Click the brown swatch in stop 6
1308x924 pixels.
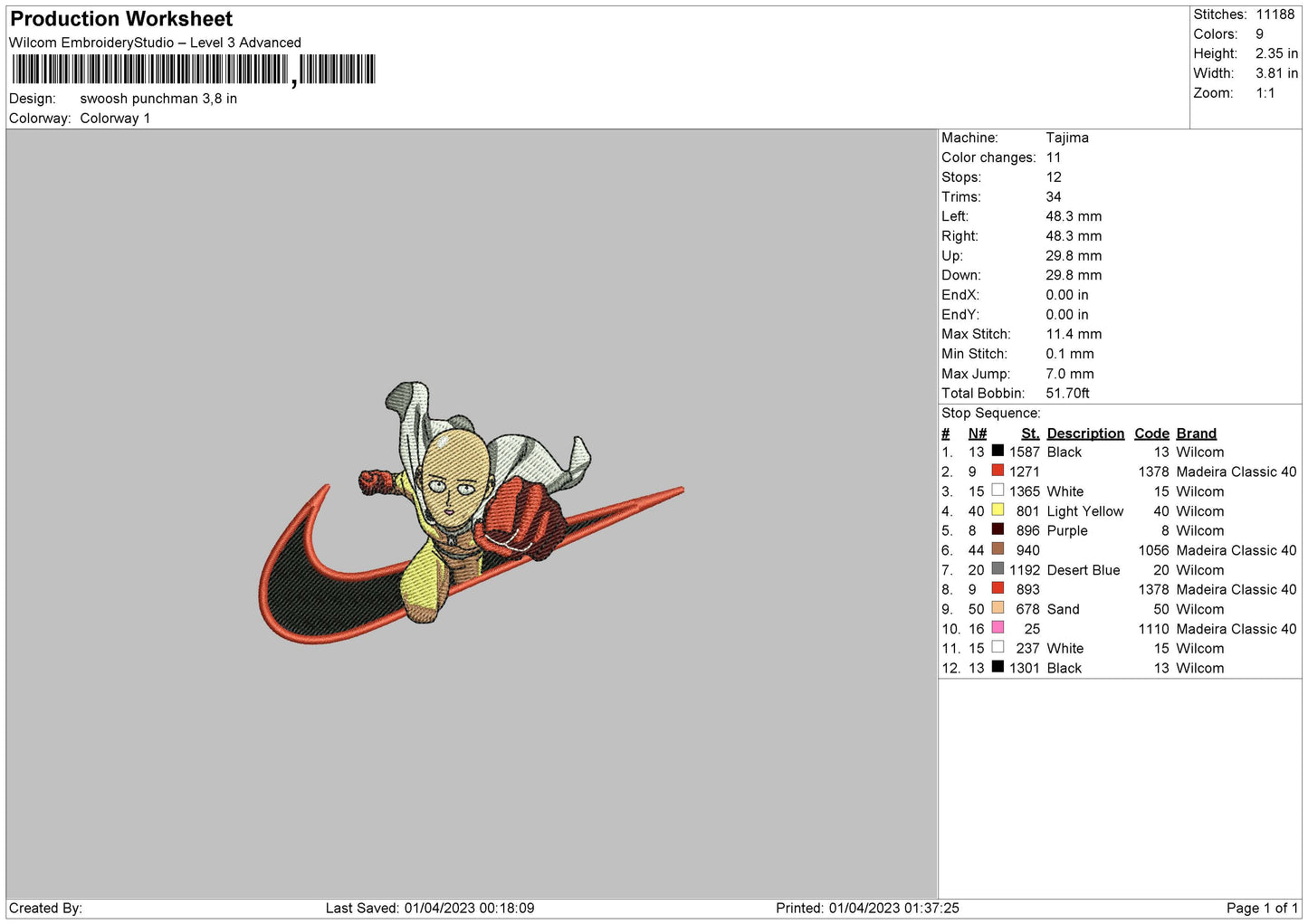coord(998,549)
